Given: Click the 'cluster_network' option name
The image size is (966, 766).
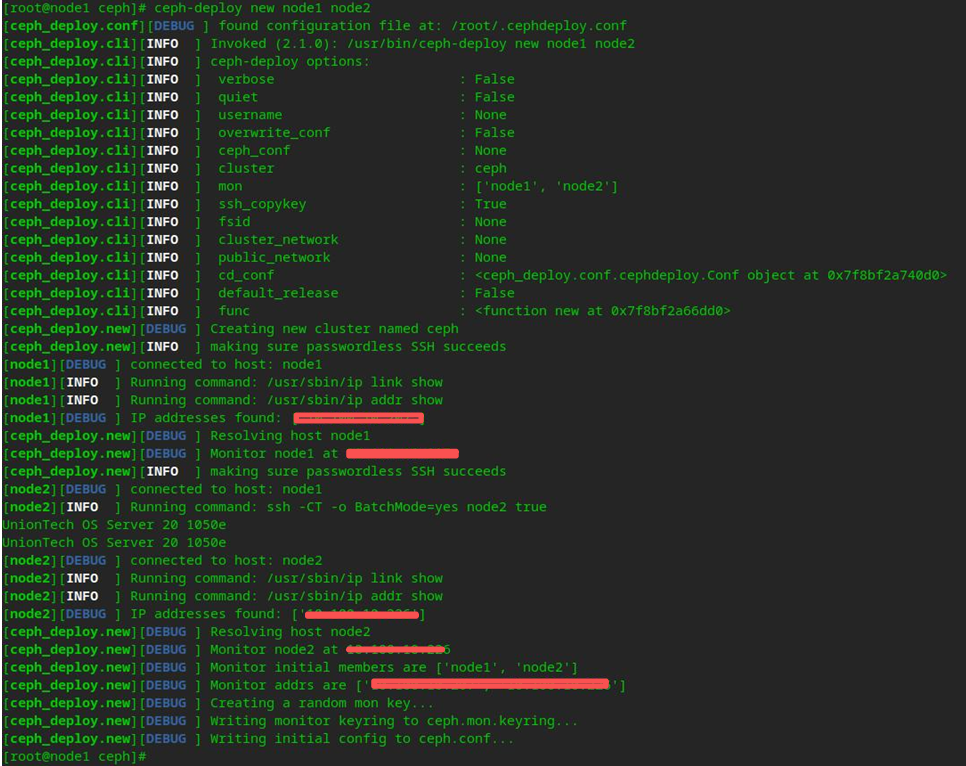Looking at the screenshot, I should [x=278, y=240].
